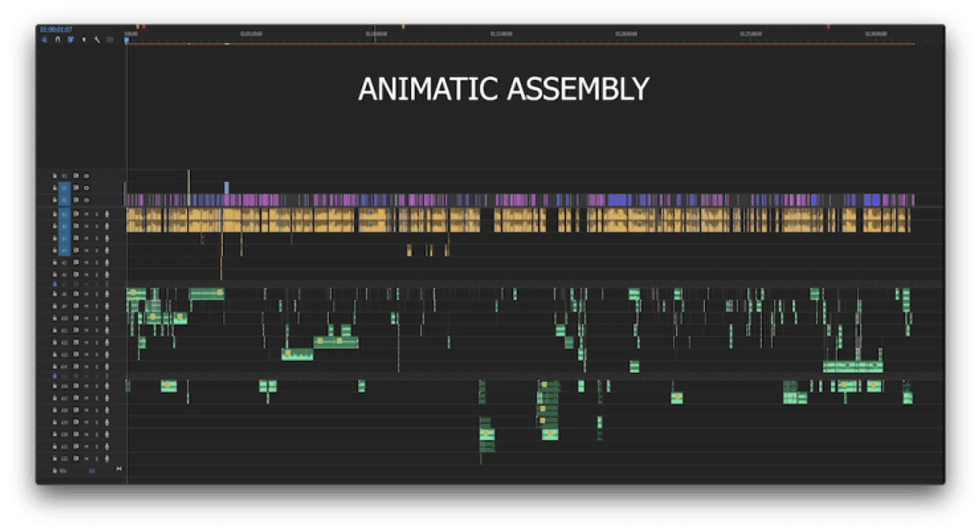Lock audio track A13

[54, 355]
